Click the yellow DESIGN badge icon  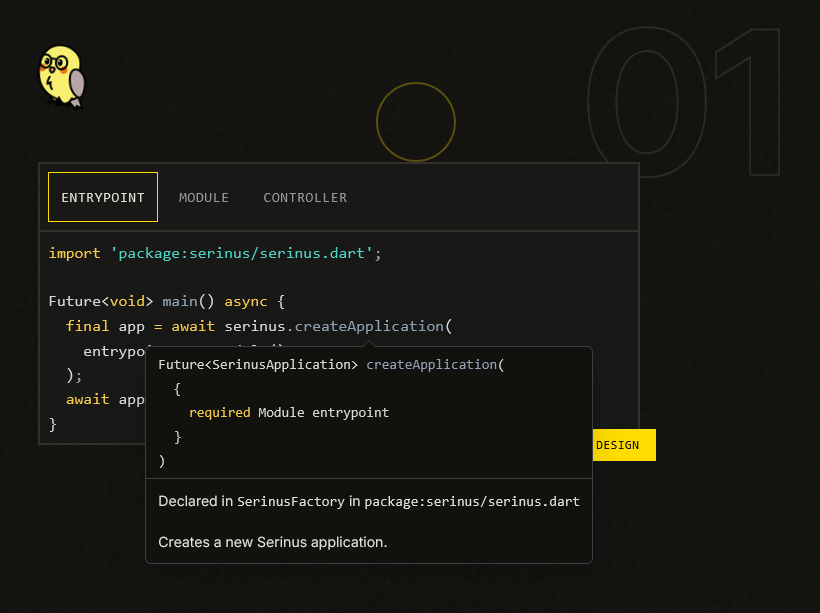[x=623, y=445]
